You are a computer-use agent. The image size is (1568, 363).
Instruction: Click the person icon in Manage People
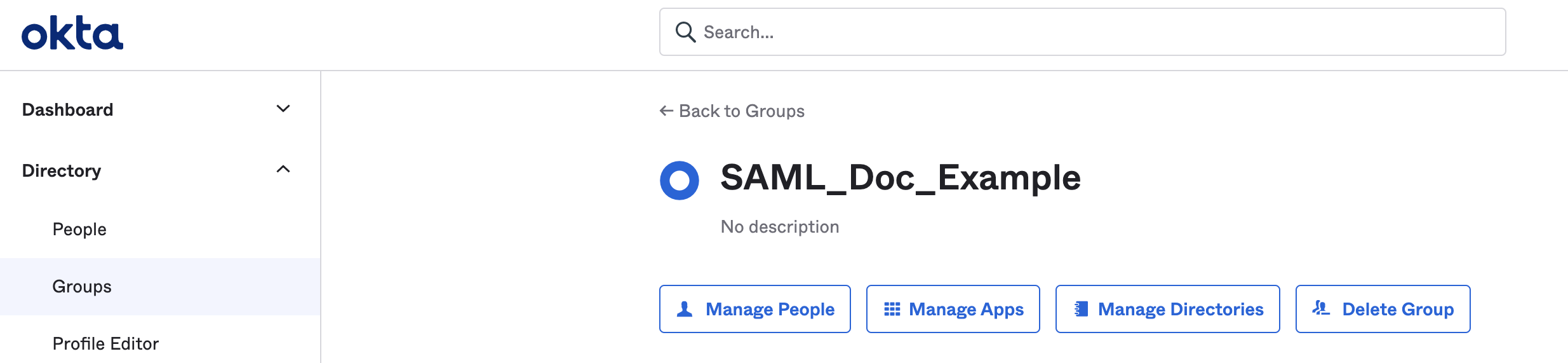point(685,309)
